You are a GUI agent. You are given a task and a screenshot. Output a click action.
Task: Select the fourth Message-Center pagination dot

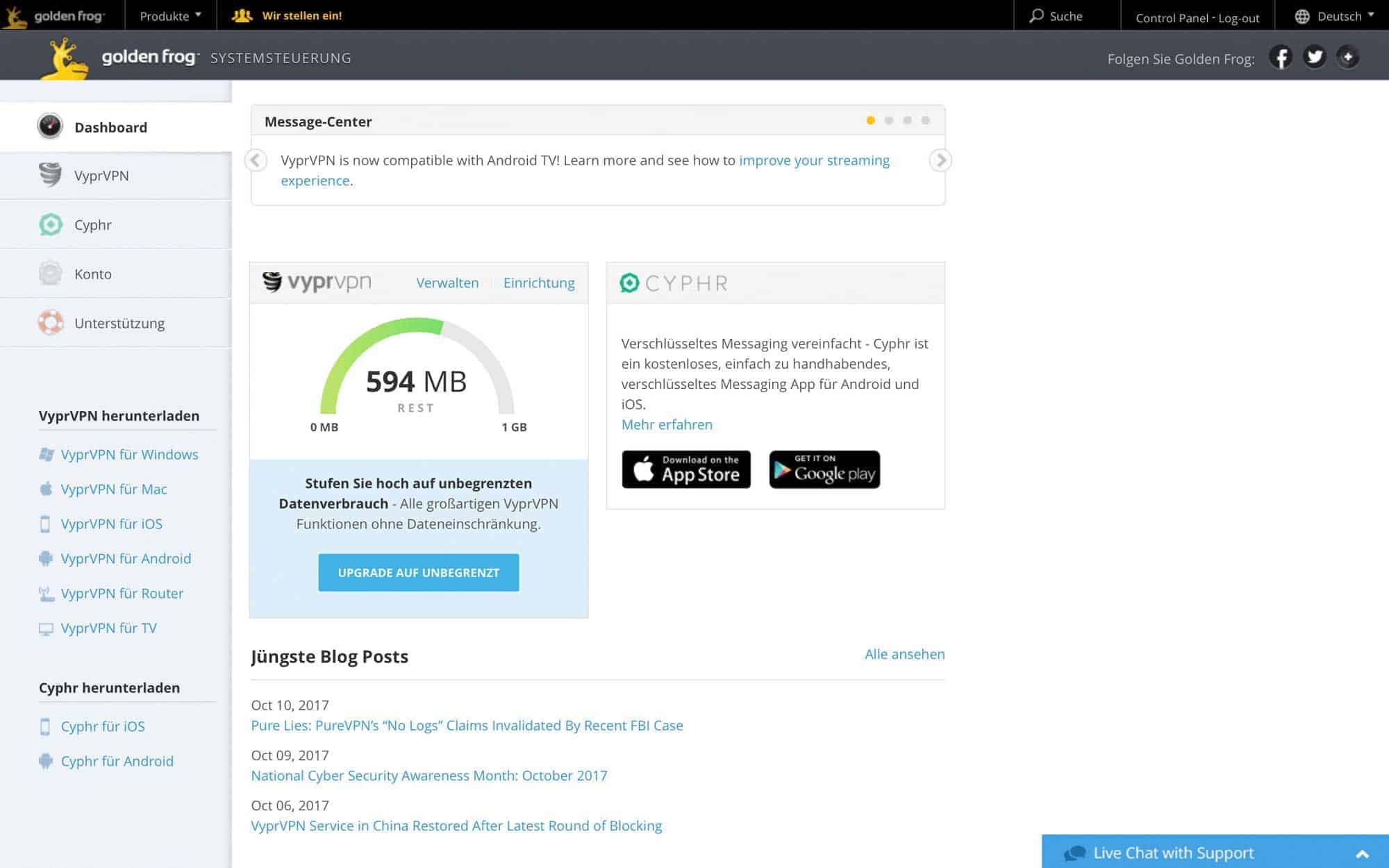(x=925, y=120)
